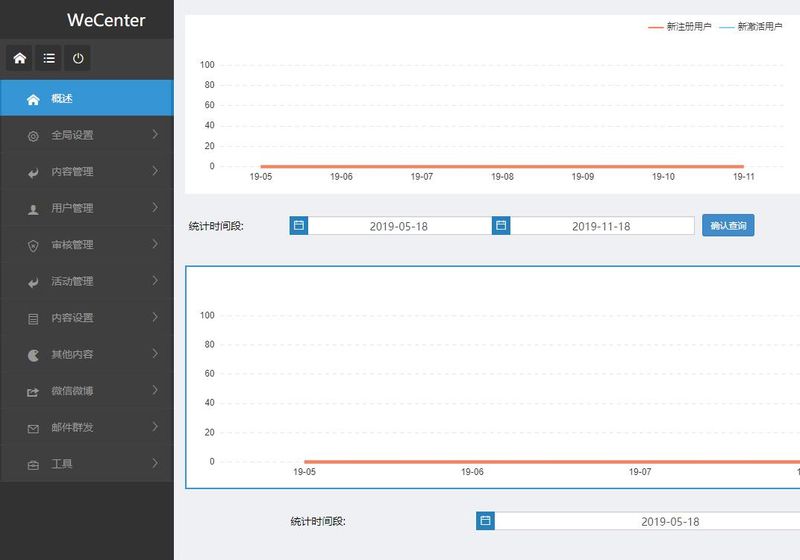Select 概述 in the sidebar
800x560 pixels.
(62, 99)
